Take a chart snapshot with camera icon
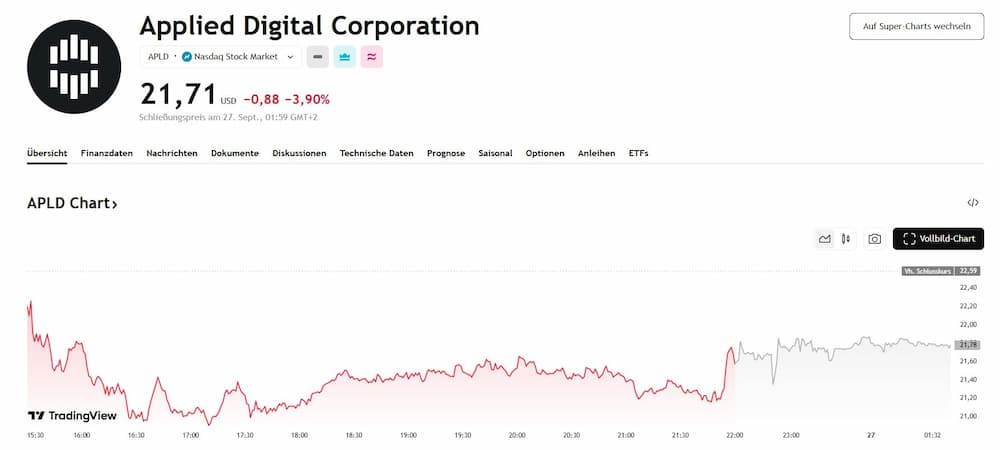 [875, 239]
